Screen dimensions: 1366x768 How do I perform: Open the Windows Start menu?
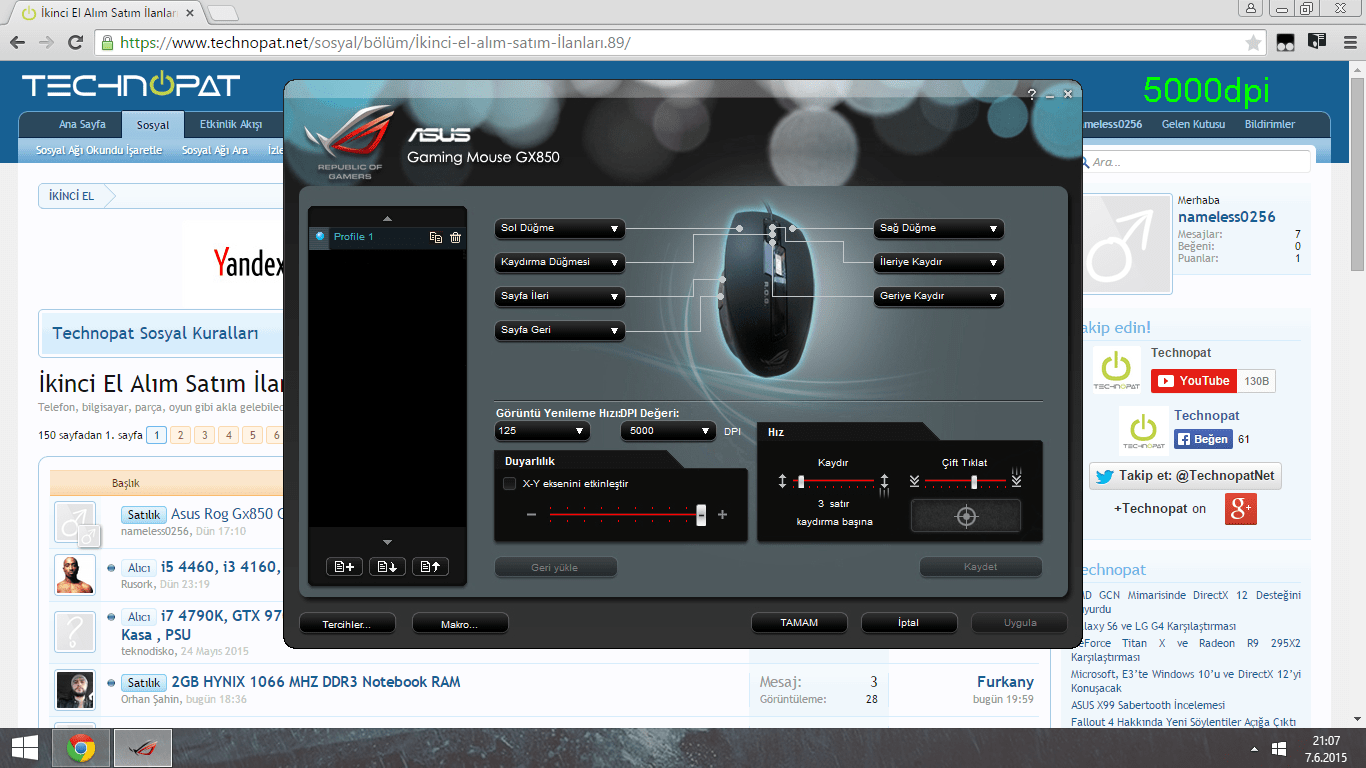25,747
